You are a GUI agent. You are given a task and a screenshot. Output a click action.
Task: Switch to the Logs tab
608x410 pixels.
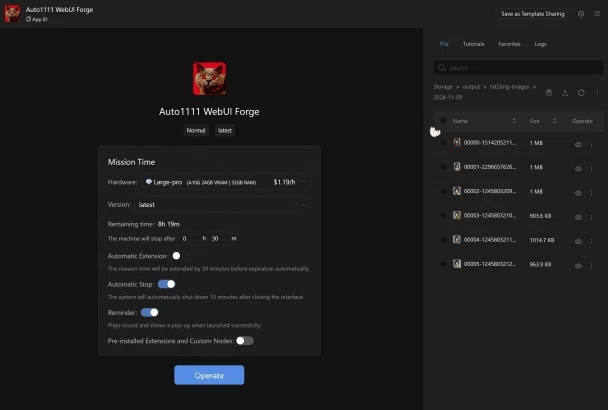point(540,44)
